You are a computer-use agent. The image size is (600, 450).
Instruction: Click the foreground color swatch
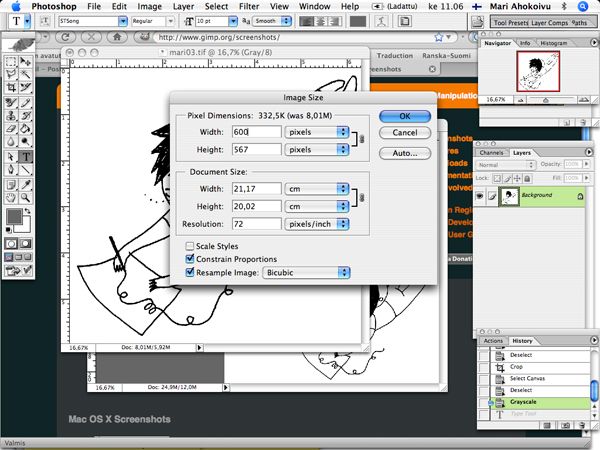[14, 217]
